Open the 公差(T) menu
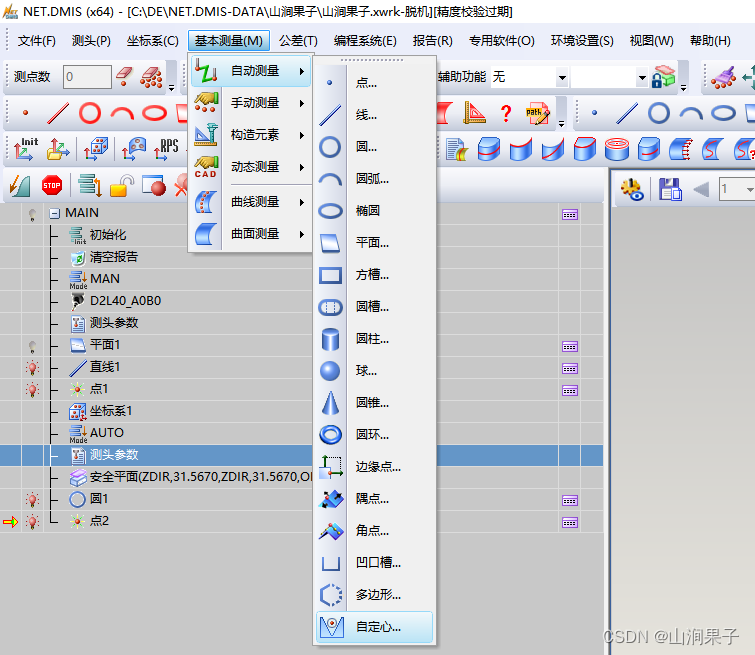Viewport: 755px width, 655px height. tap(298, 41)
